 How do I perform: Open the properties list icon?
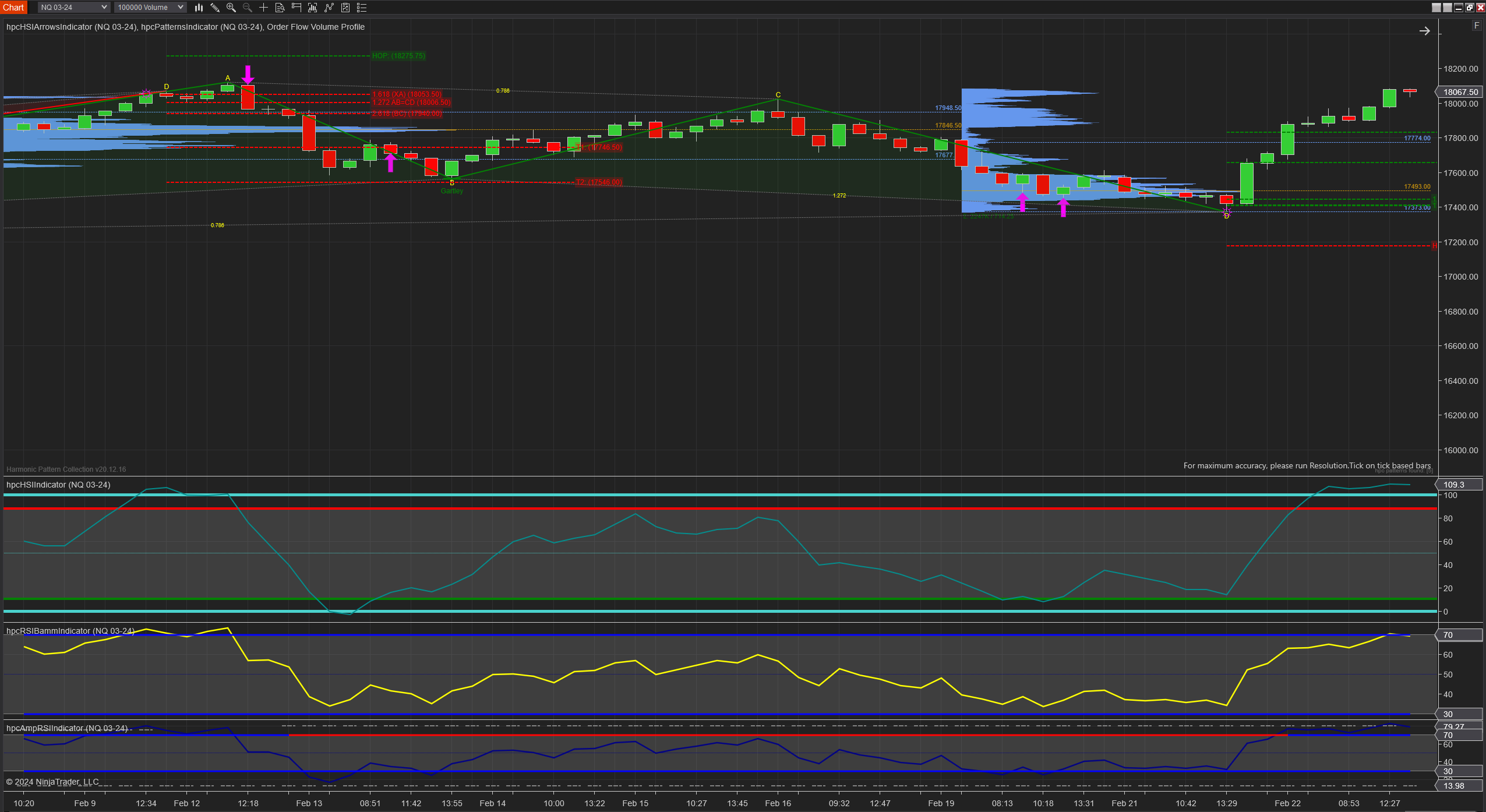tap(362, 8)
